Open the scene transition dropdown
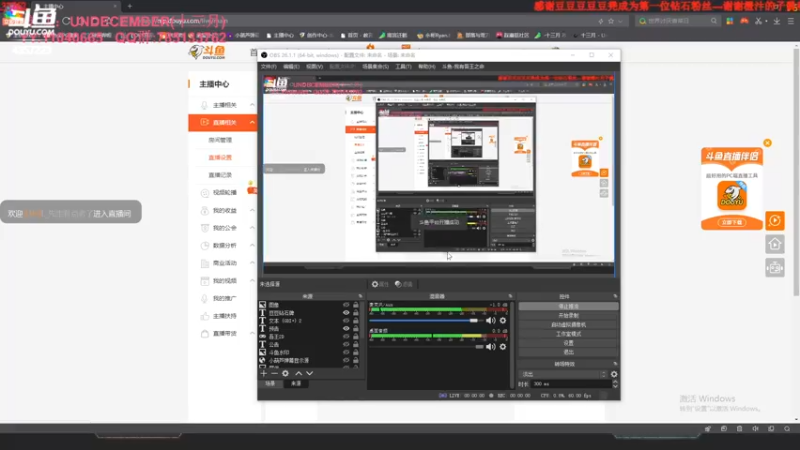Screen dimensions: 800x450 563,374
